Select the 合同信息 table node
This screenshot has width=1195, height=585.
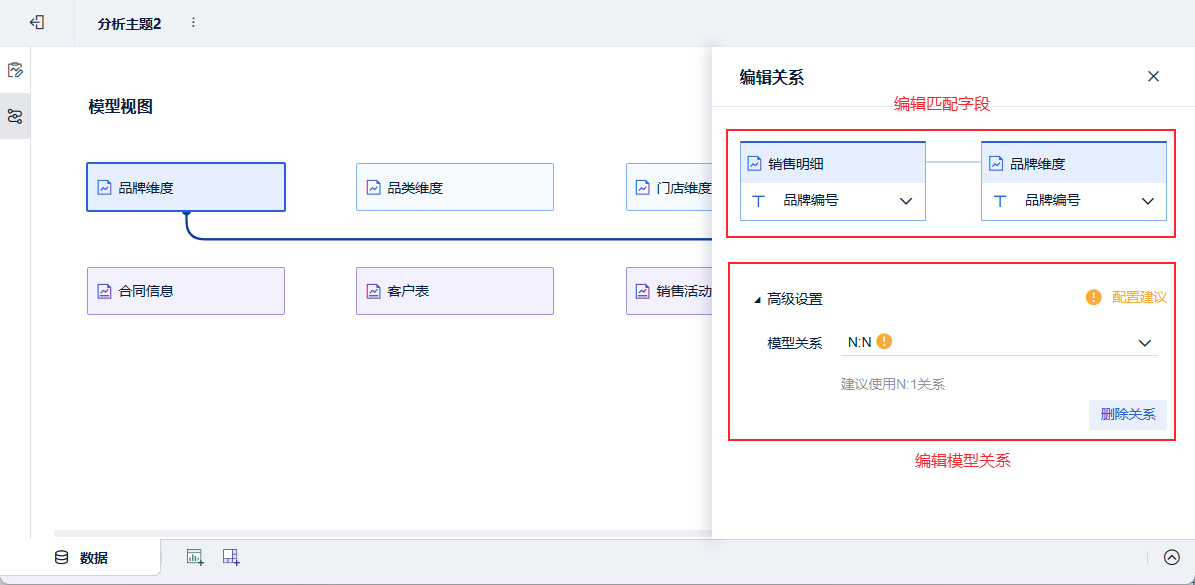(x=185, y=291)
